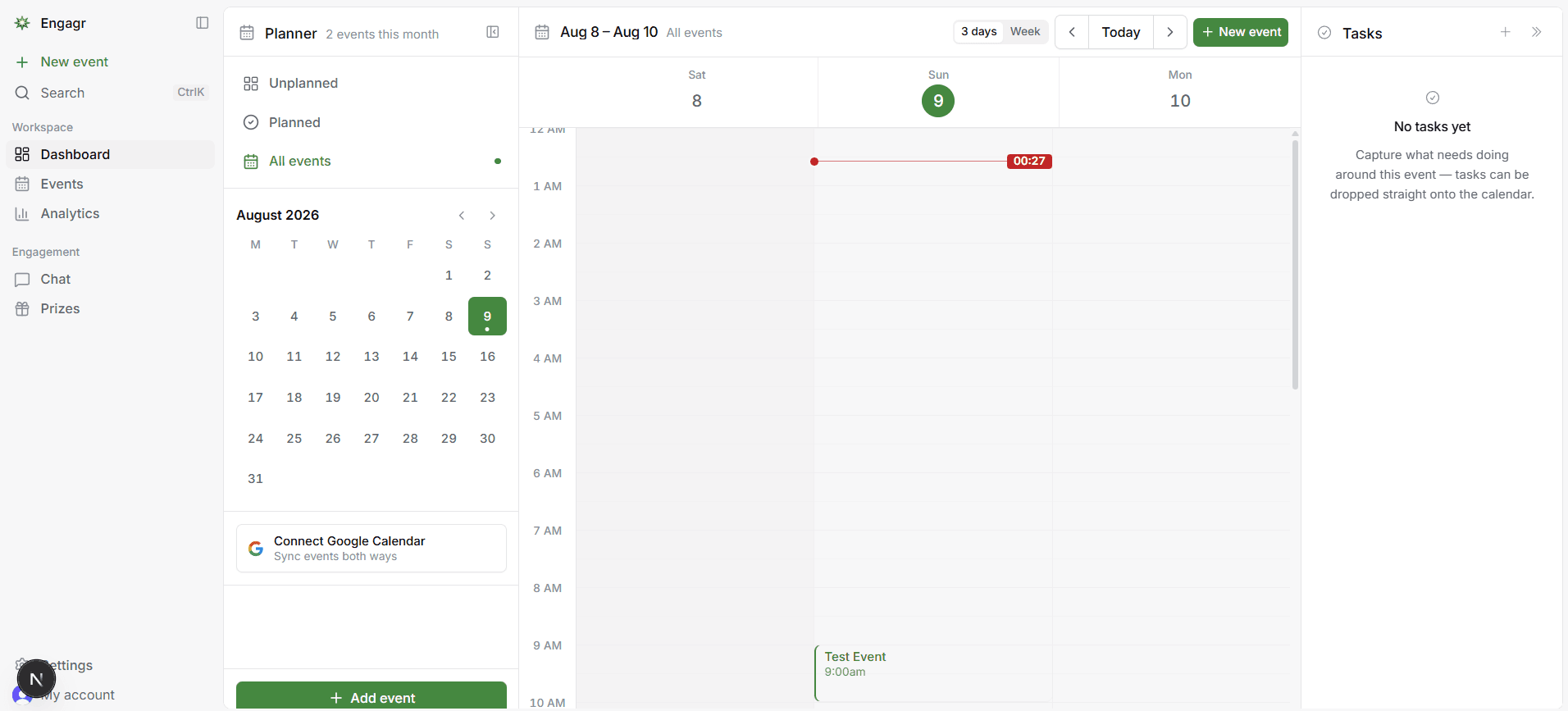
Task: Collapse the Planner panel icon
Action: coord(493,32)
